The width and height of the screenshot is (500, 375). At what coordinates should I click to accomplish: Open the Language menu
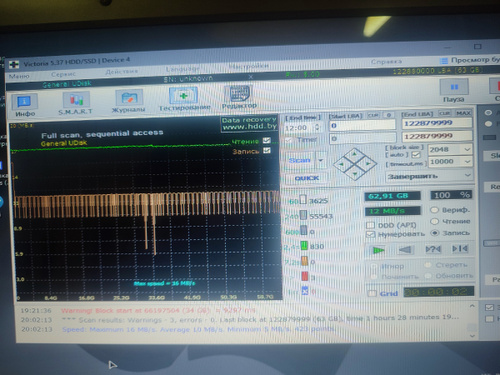click(x=183, y=69)
